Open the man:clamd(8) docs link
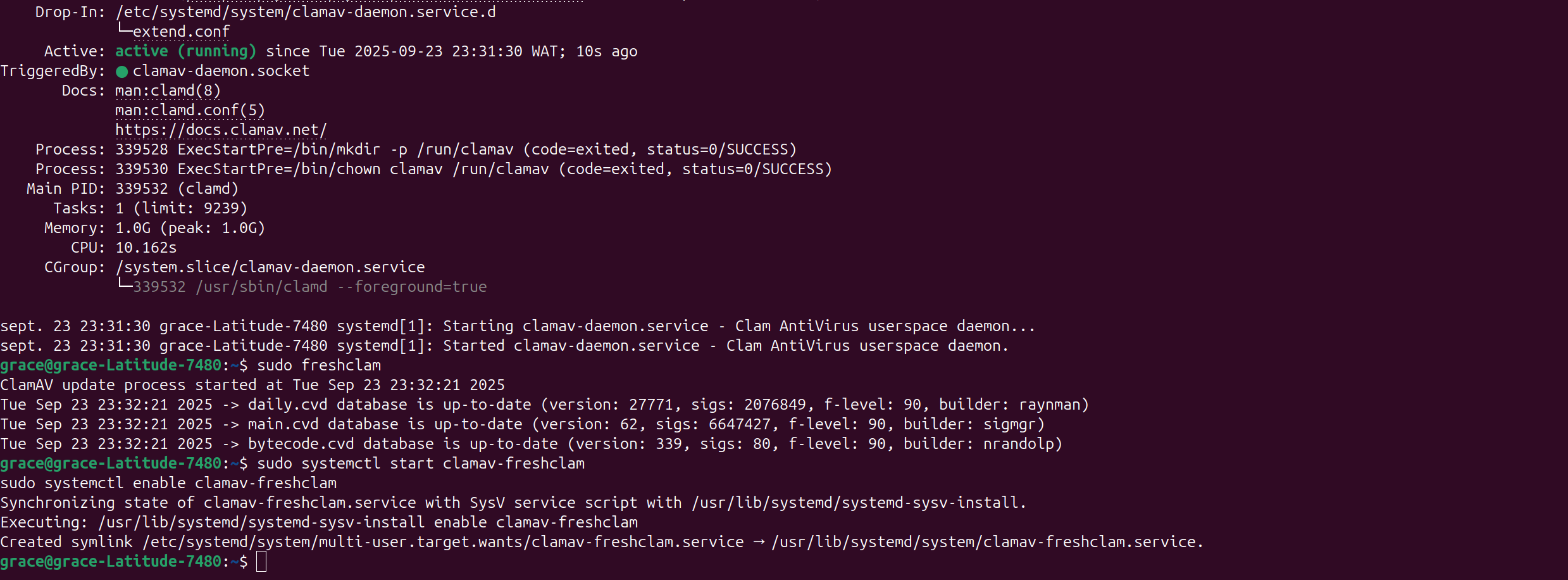The width and height of the screenshot is (1568, 580). point(168,91)
